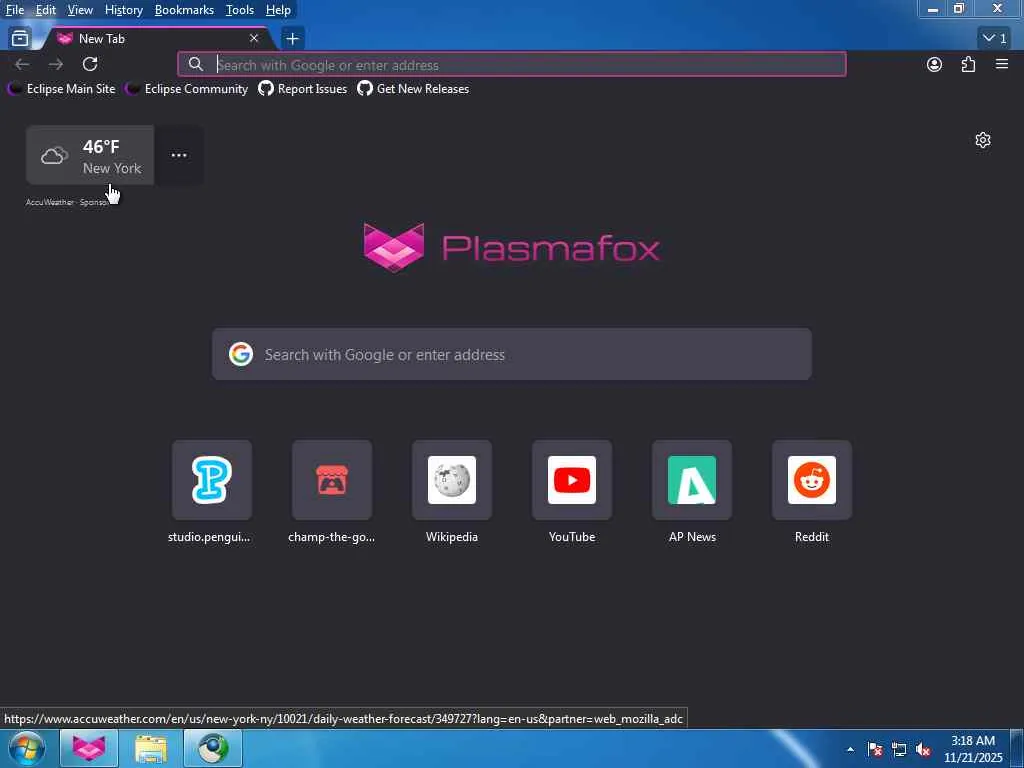Open File Explorer from taskbar
Screen dimensions: 1024x768
coord(151,748)
